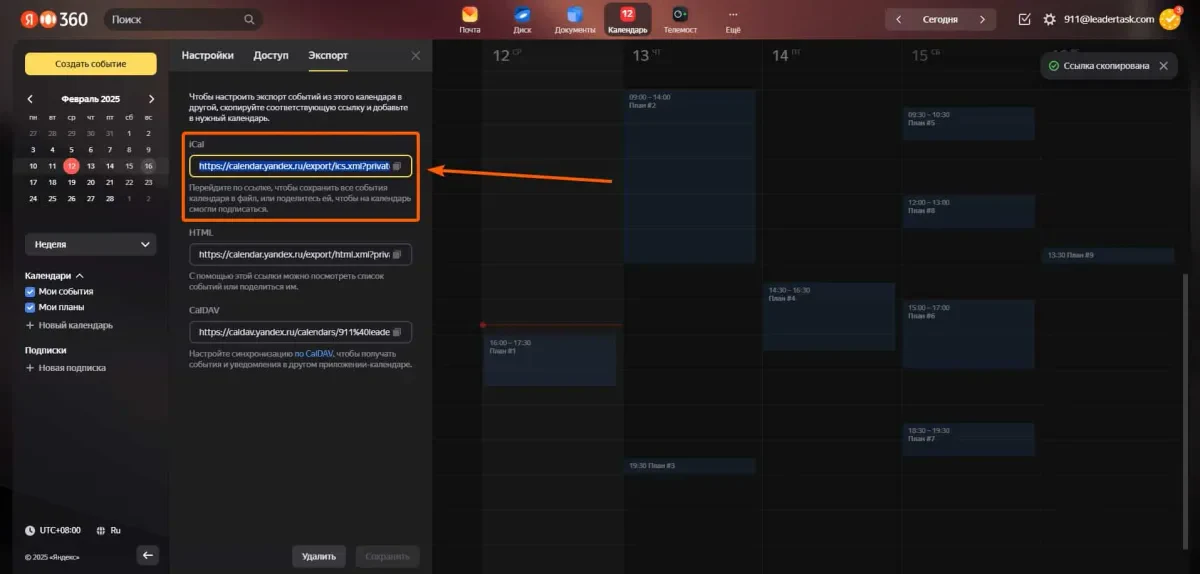
Task: Collapse the Календари section
Action: [x=79, y=275]
